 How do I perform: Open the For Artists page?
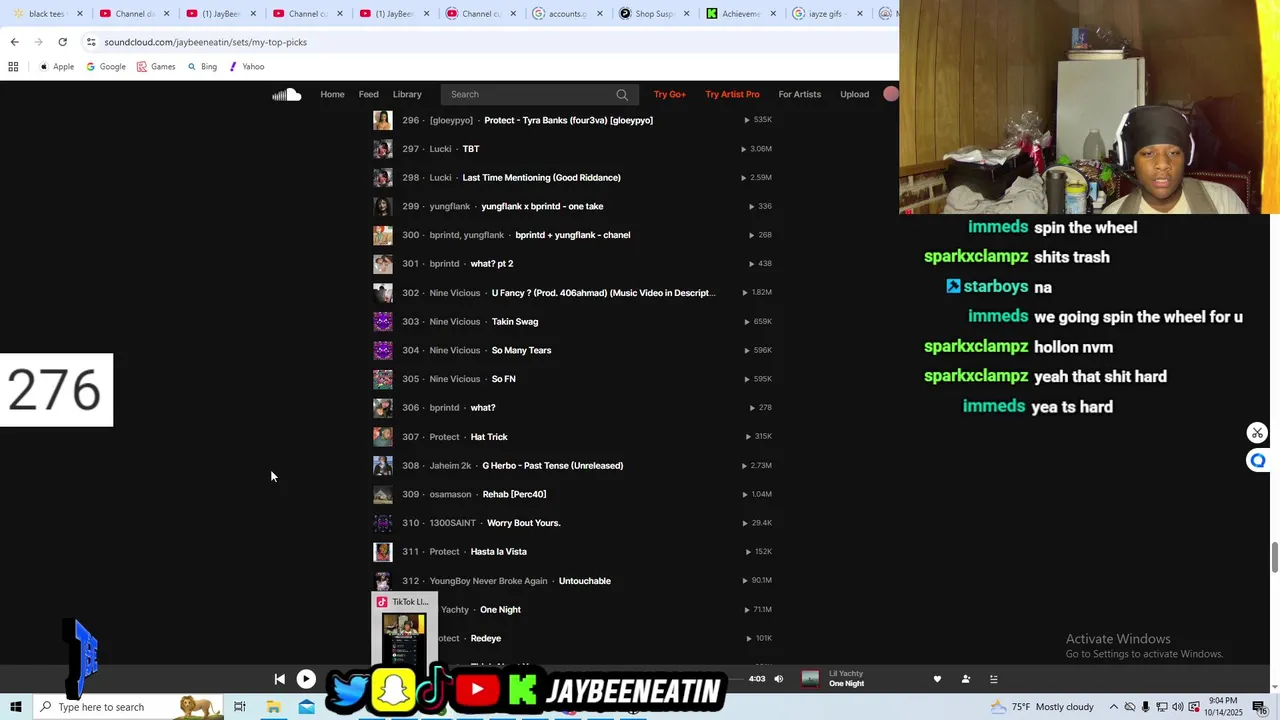(800, 94)
